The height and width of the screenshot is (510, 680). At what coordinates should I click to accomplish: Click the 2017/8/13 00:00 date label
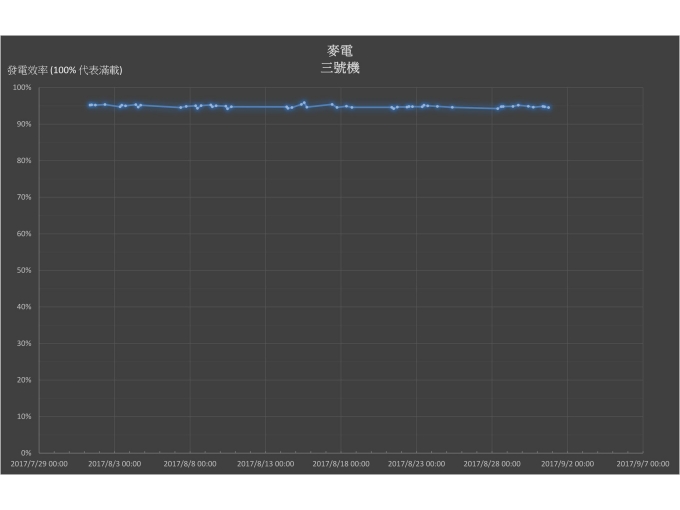pyautogui.click(x=265, y=464)
